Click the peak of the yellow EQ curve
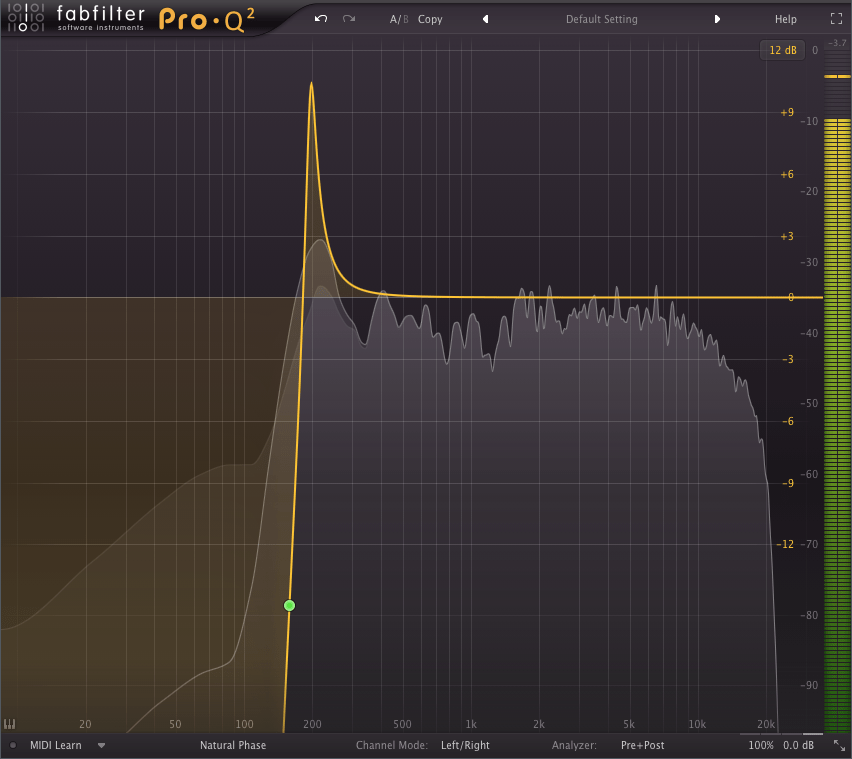 (x=311, y=83)
